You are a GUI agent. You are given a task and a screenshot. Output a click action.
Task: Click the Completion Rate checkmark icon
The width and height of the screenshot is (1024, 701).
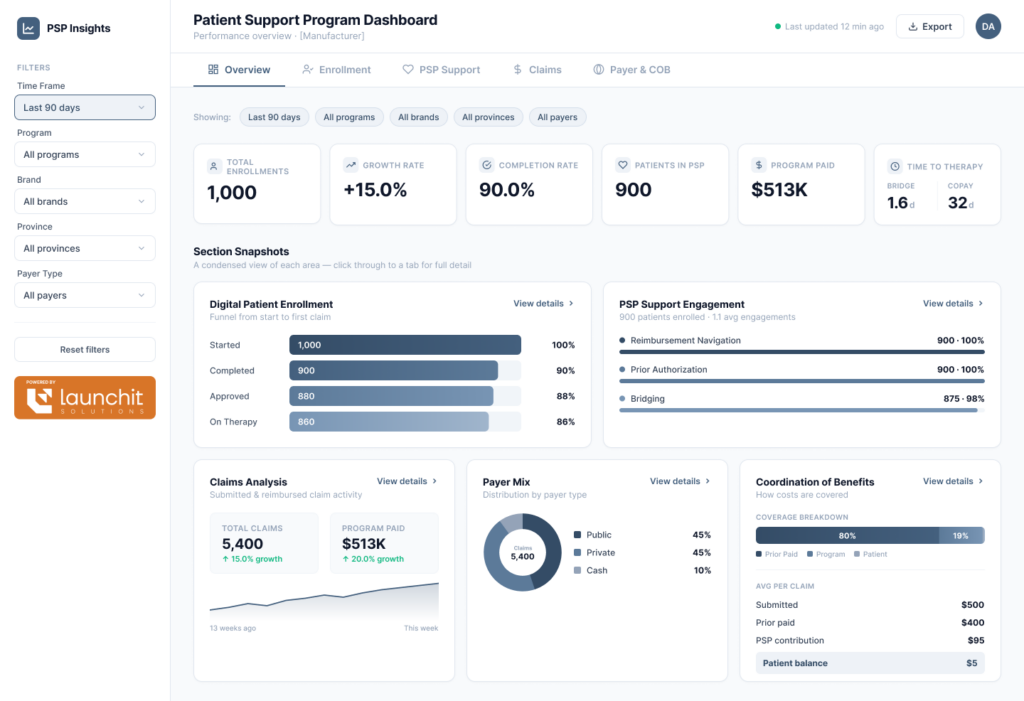click(x=487, y=165)
